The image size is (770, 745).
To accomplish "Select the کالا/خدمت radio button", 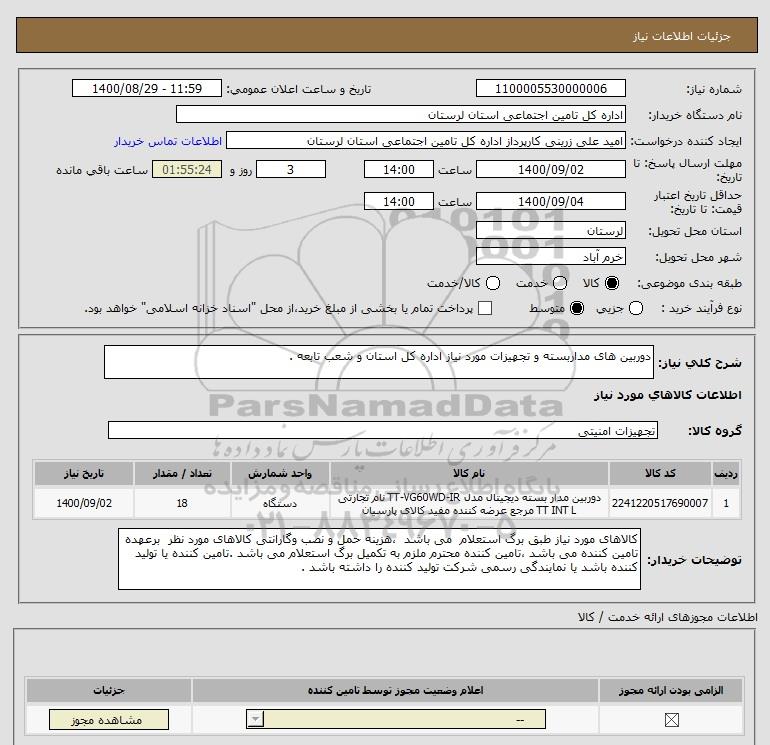I will (x=493, y=283).
